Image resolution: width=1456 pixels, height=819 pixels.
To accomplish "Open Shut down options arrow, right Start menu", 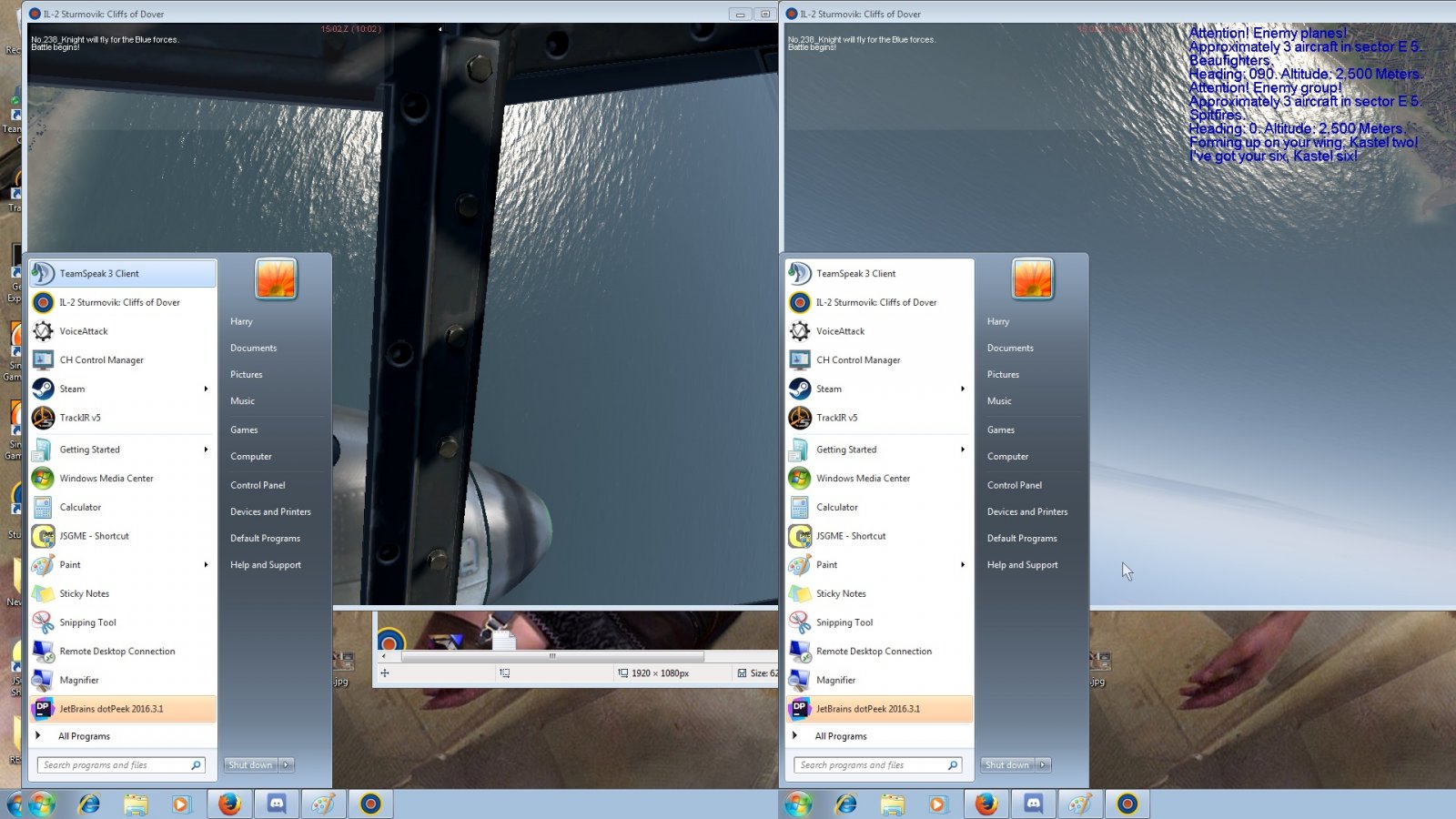I will 1043,765.
